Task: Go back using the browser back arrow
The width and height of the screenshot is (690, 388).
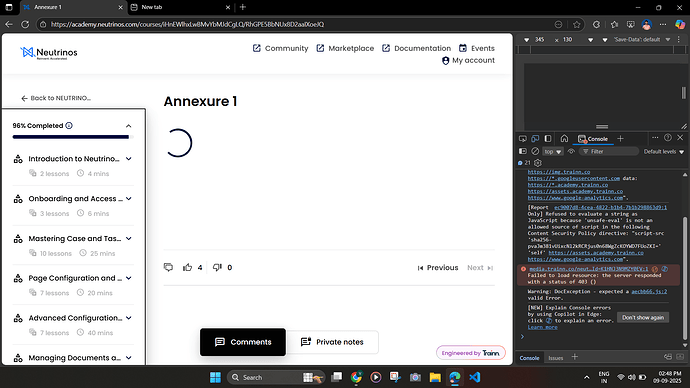Action: [x=9, y=24]
